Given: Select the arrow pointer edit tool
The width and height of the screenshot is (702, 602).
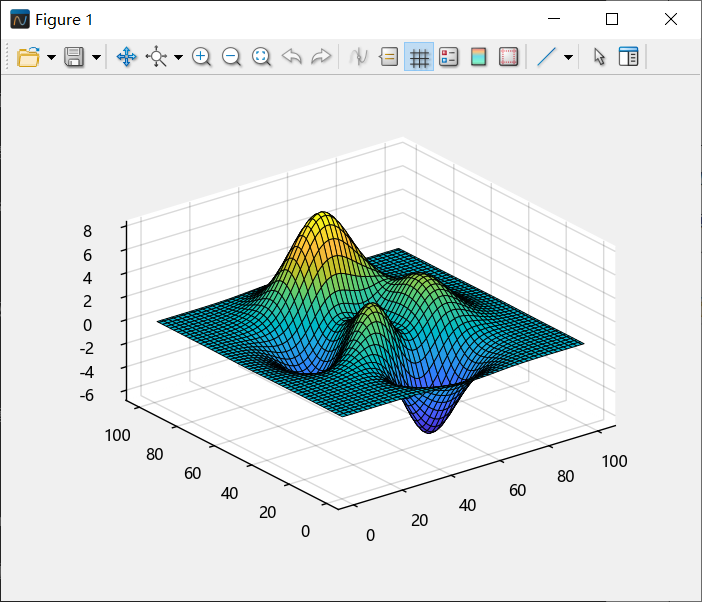Looking at the screenshot, I should tap(599, 57).
